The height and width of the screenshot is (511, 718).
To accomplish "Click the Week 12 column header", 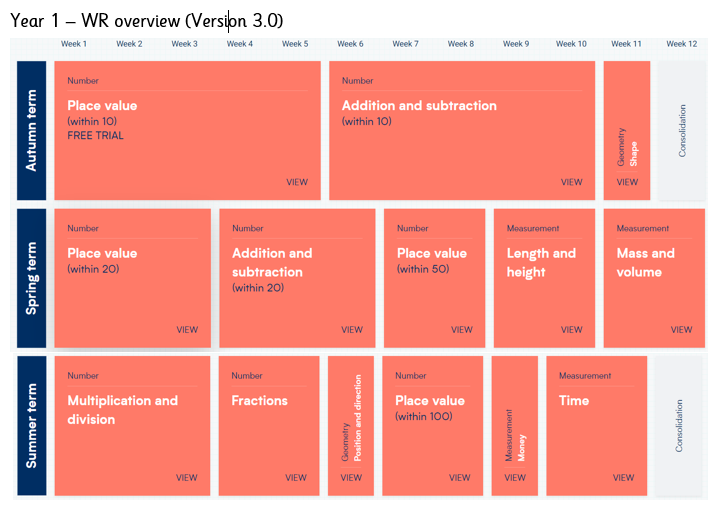I will [682, 44].
